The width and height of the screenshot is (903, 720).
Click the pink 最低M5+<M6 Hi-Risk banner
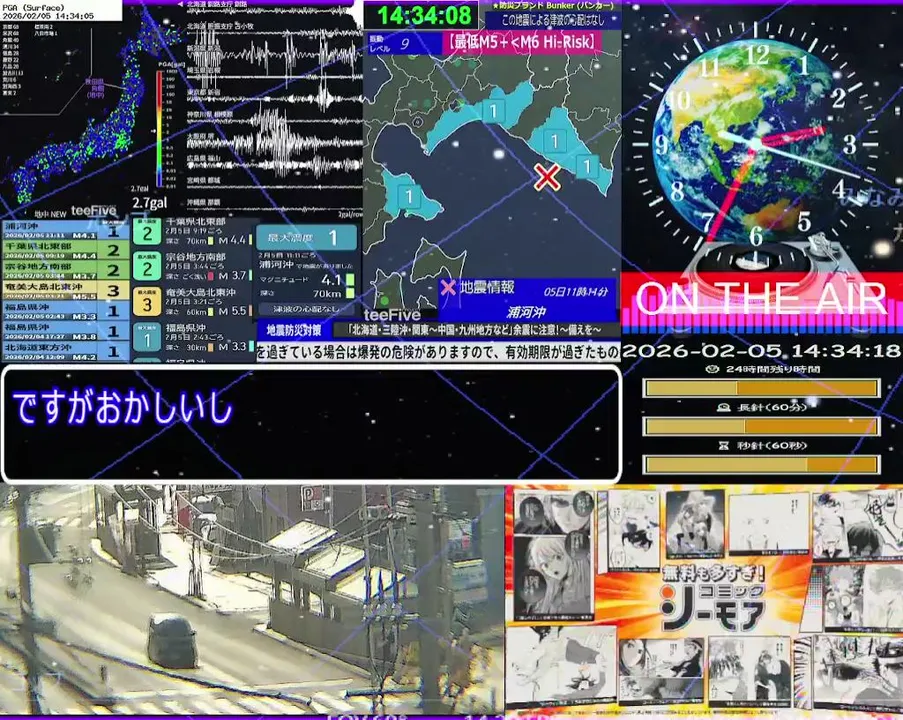click(522, 42)
